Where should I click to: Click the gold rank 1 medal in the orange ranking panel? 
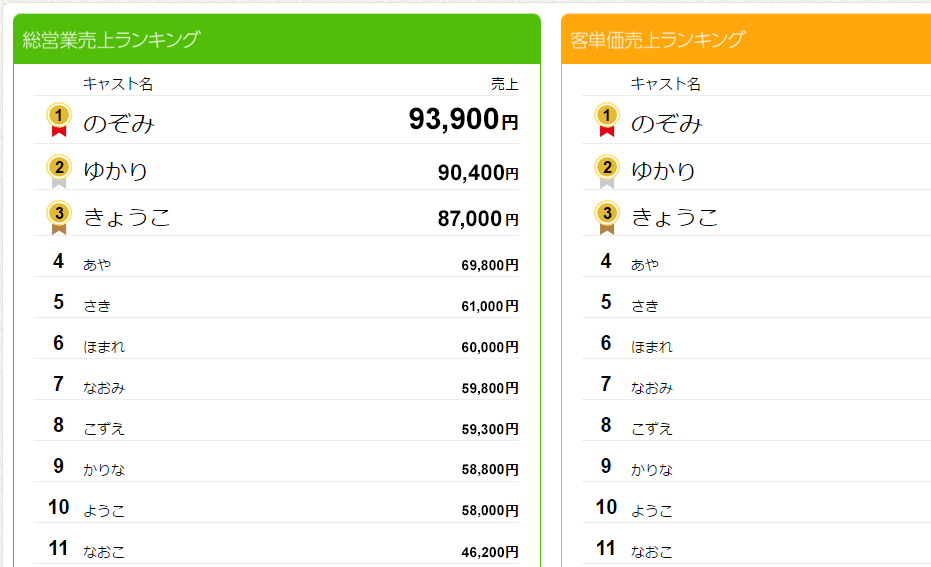(606, 120)
